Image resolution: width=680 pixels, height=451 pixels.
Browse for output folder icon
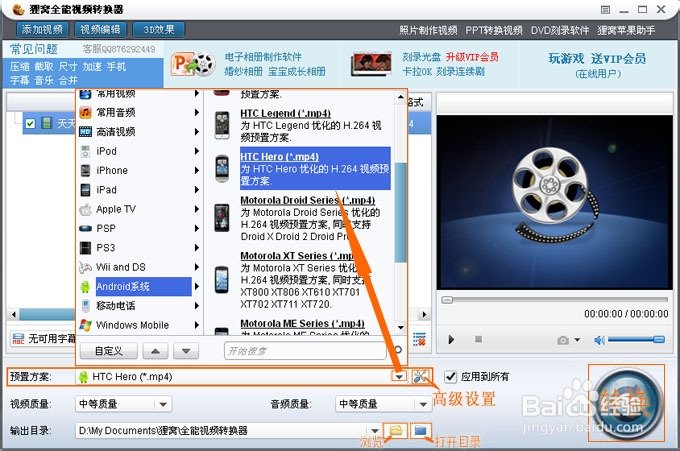[396, 431]
